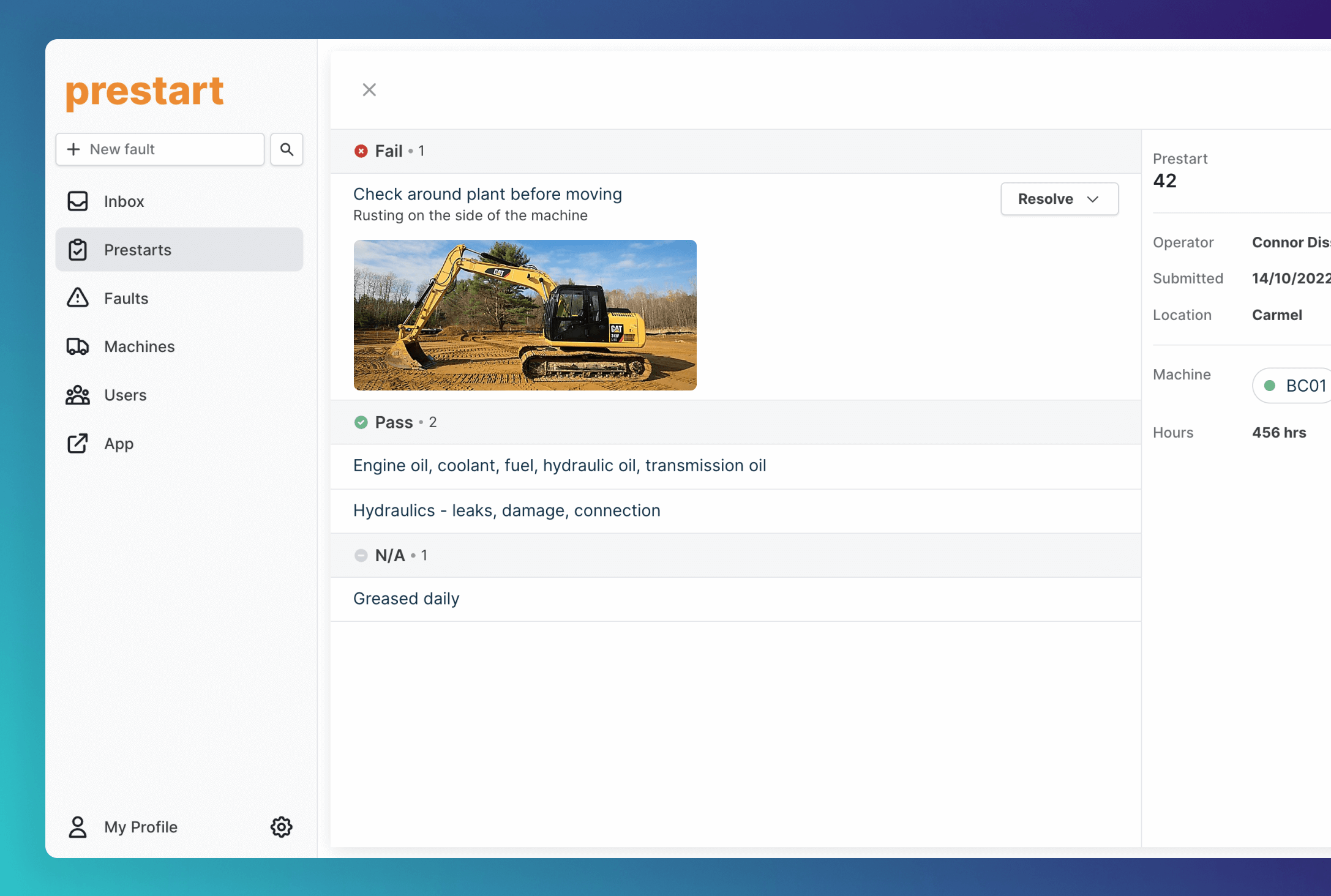Open the Inbox section

coord(124,201)
